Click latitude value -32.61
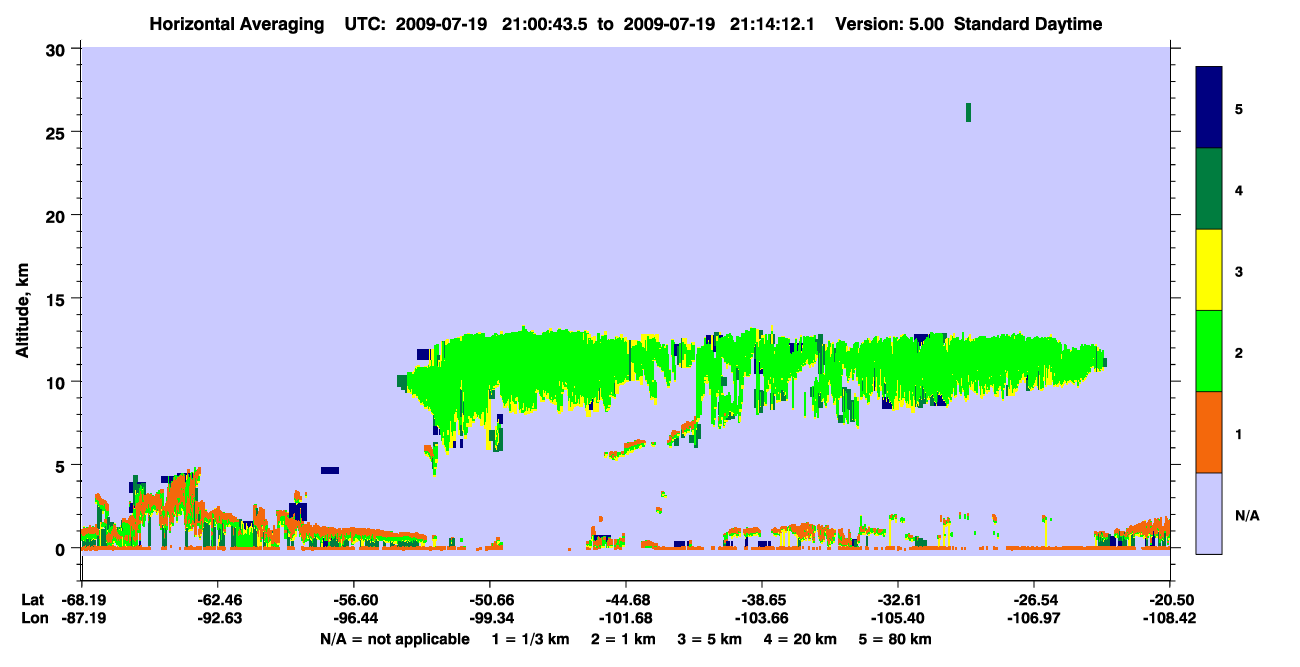 898,600
